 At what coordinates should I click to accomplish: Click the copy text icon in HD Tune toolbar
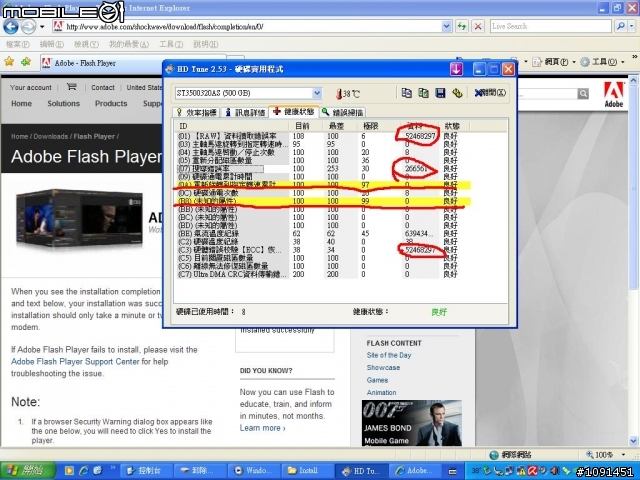pyautogui.click(x=407, y=93)
